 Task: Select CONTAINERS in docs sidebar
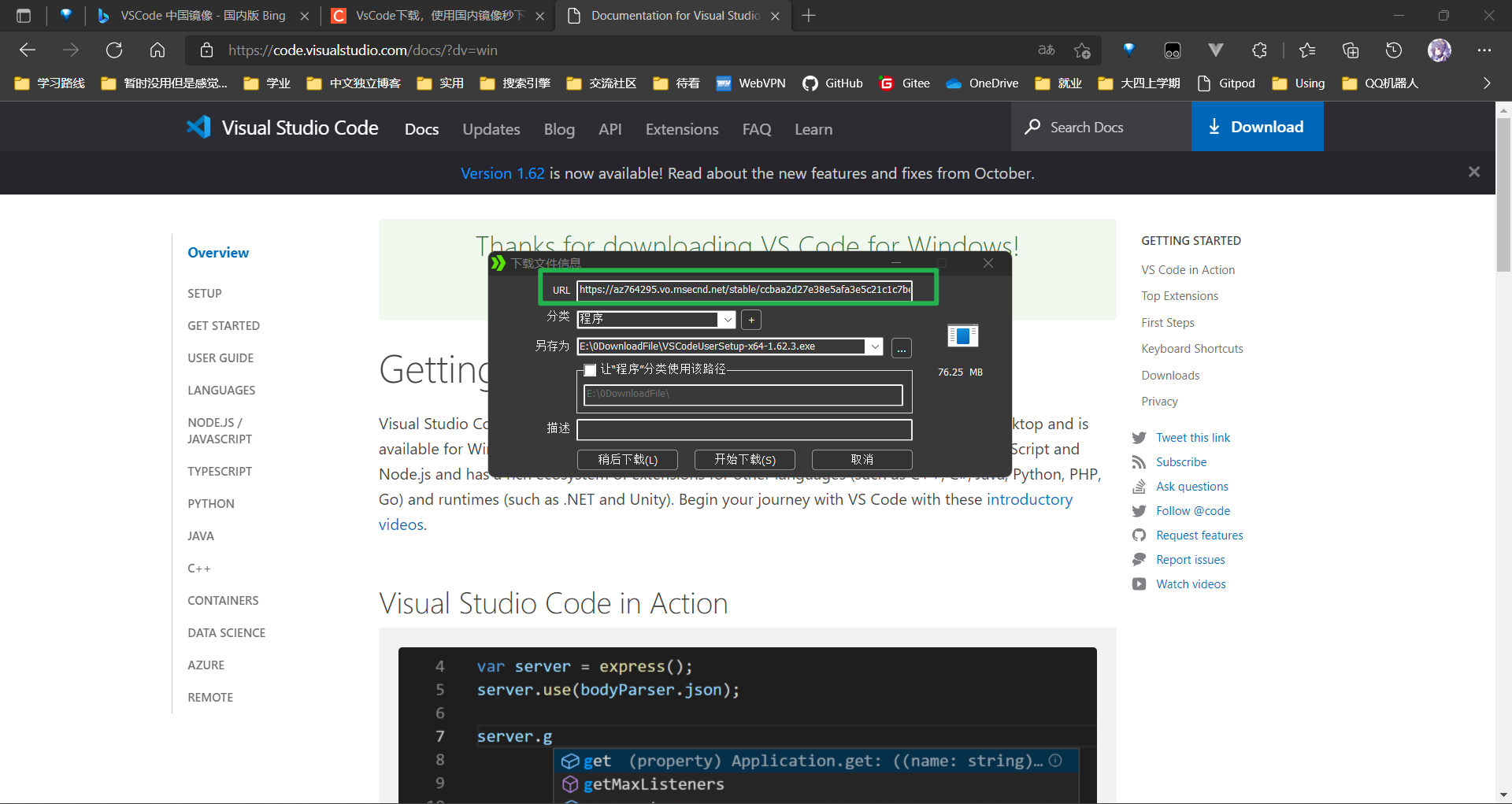223,601
